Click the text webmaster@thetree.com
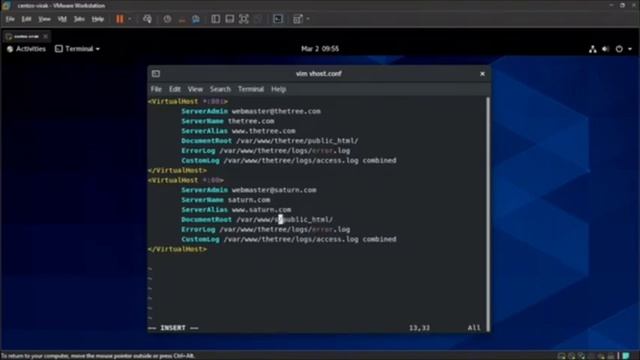This screenshot has height=360, width=640. pyautogui.click(x=276, y=111)
